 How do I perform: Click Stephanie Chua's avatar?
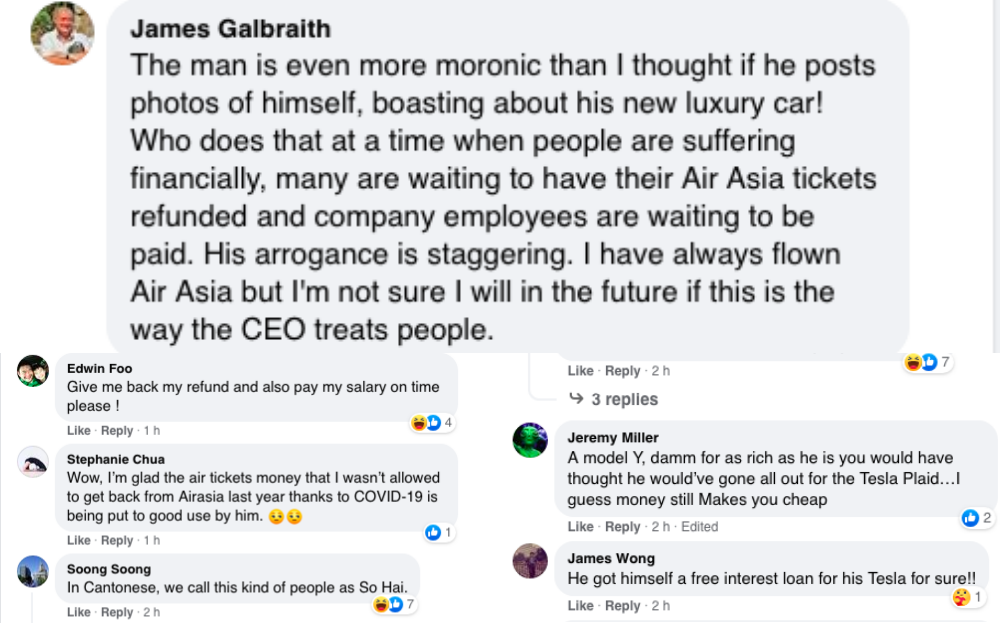tap(33, 461)
